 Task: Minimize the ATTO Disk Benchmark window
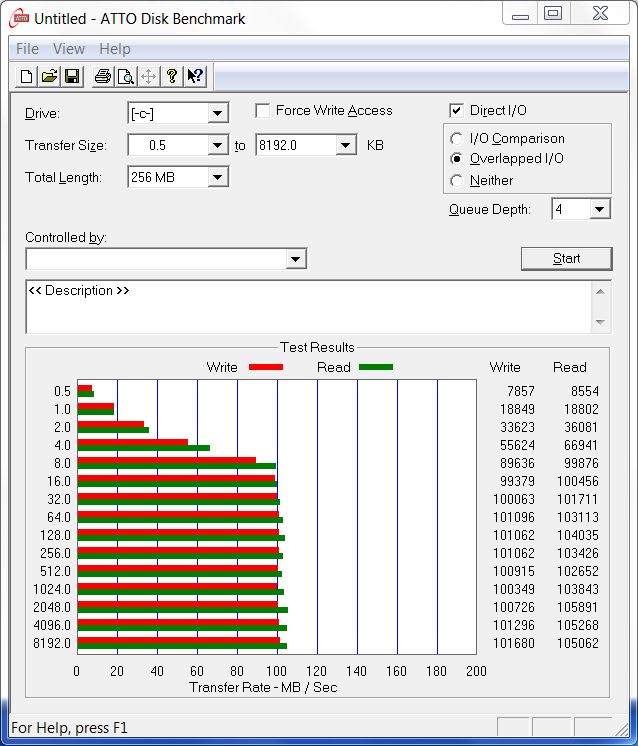[520, 14]
